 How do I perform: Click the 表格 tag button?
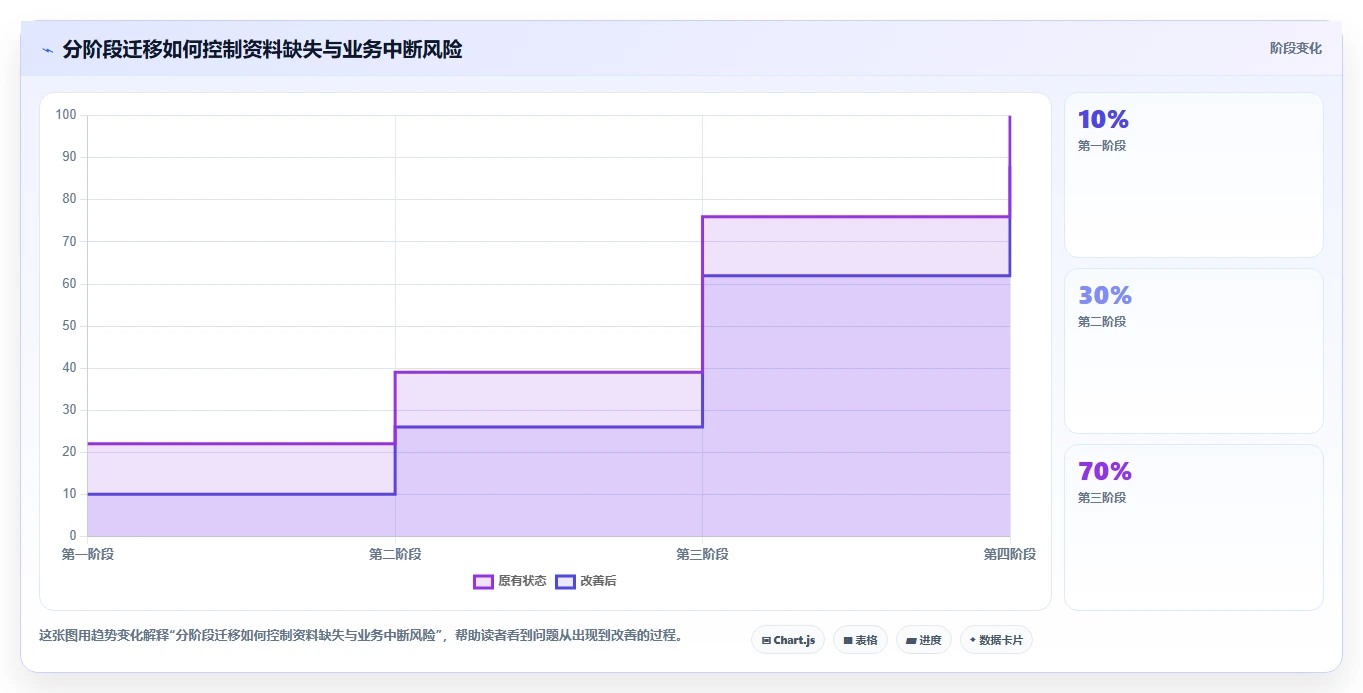coord(860,640)
